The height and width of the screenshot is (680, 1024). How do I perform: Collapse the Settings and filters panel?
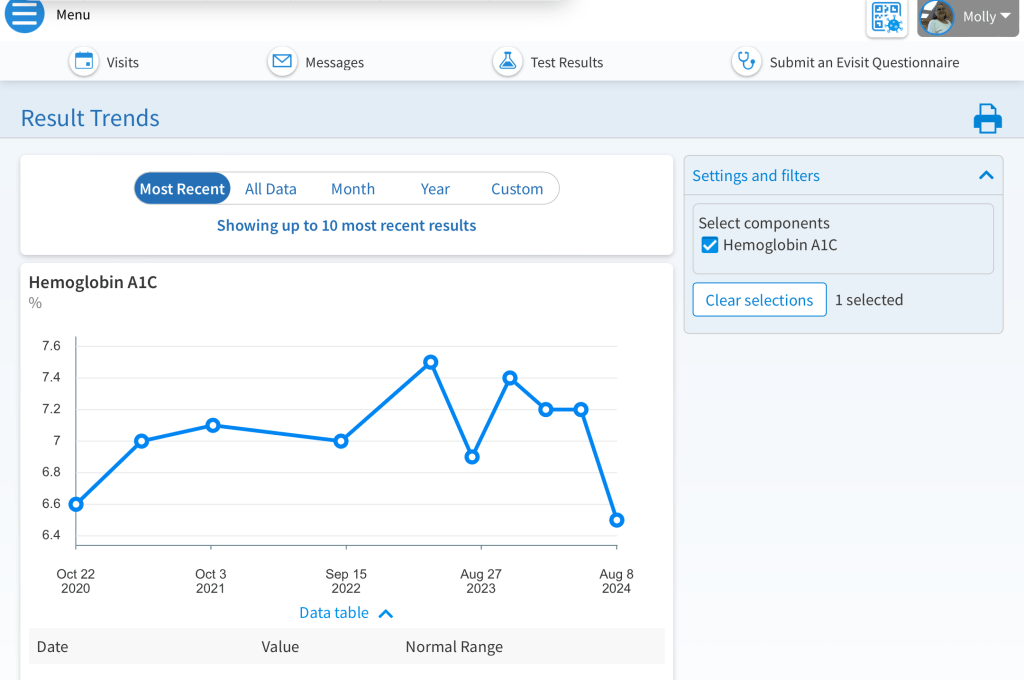coord(986,176)
